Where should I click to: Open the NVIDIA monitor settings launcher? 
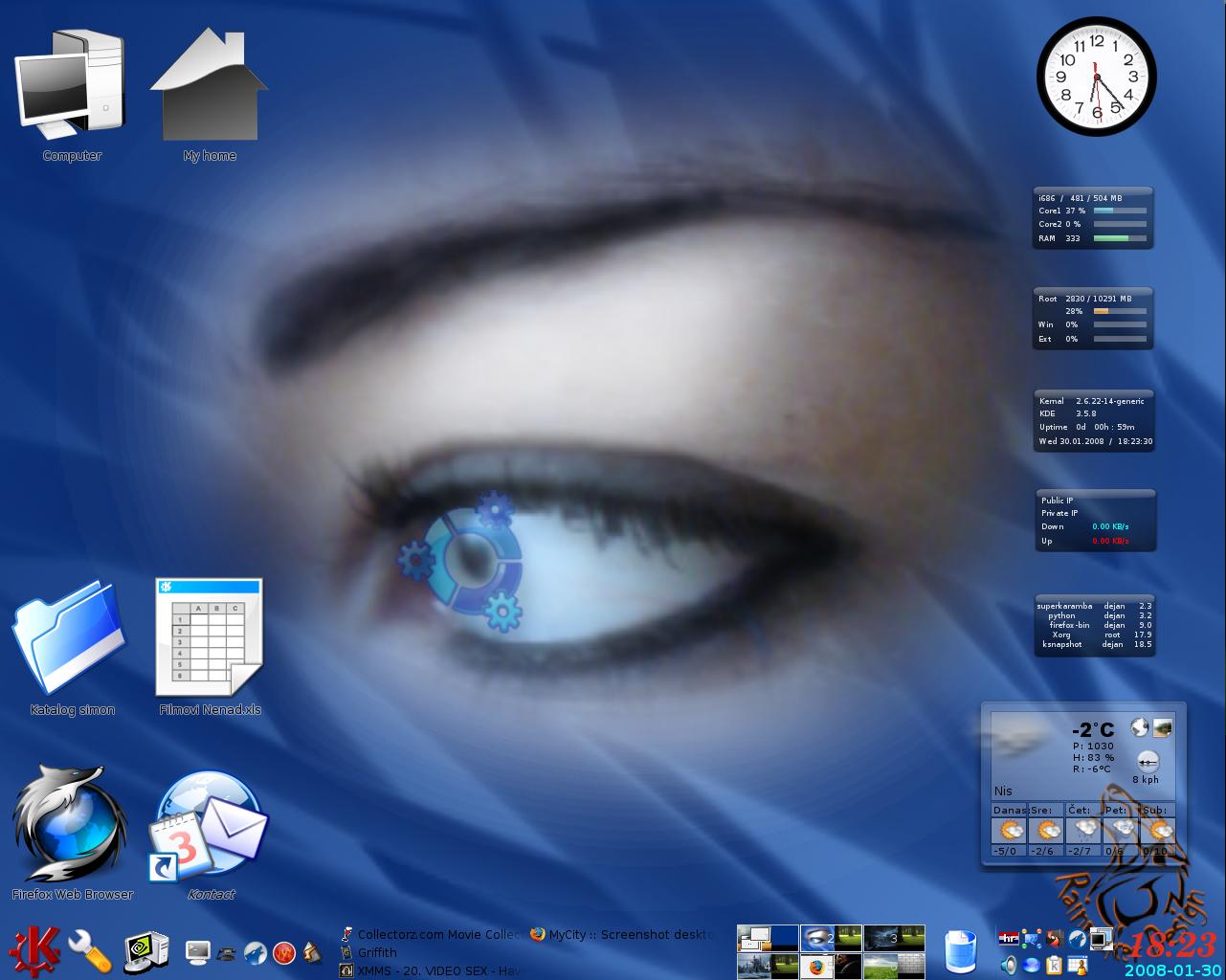pyautogui.click(x=146, y=951)
